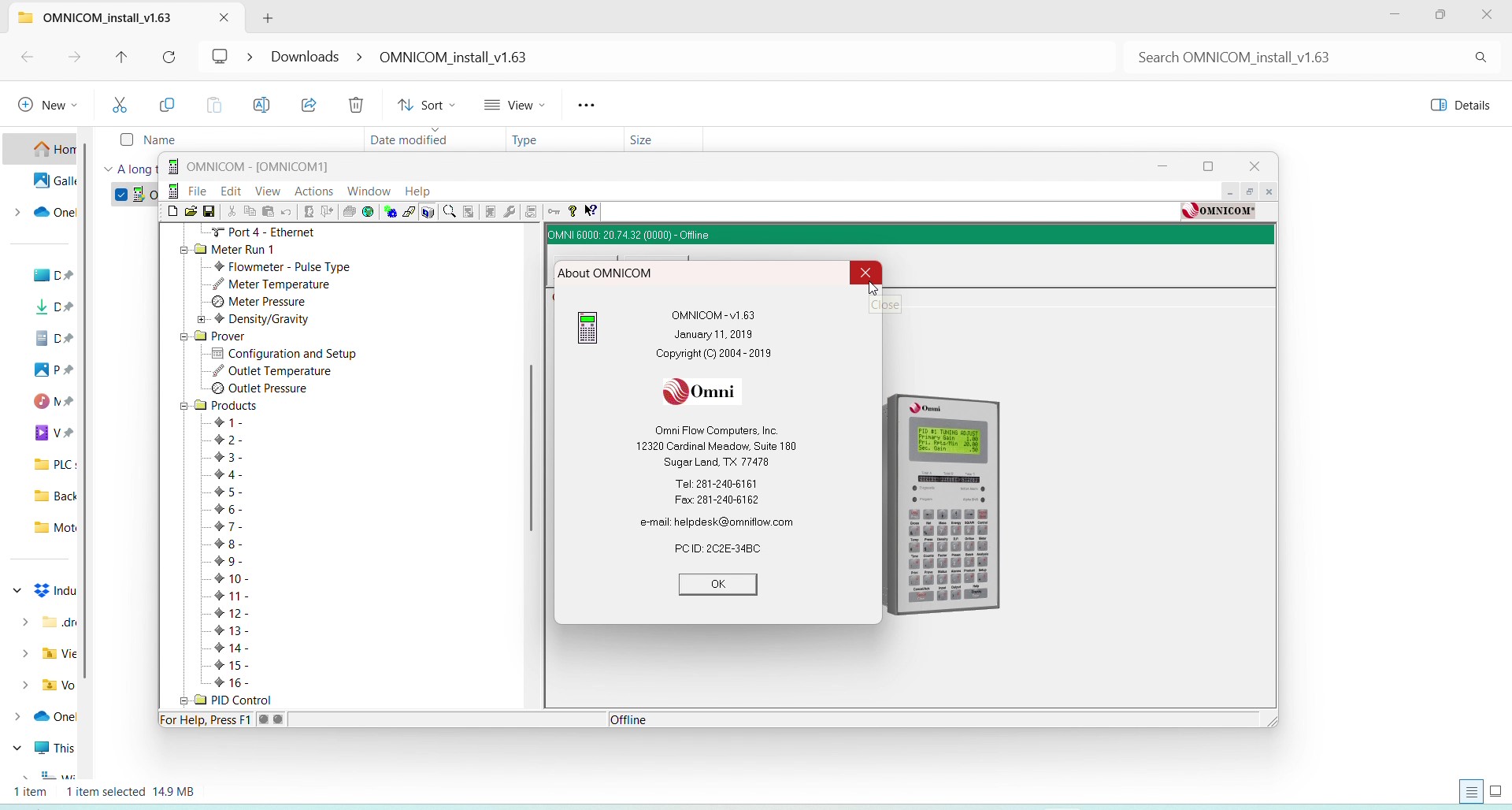Screen dimensions: 1512x810
Task: Click the yellow question mark Help icon
Action: [574, 212]
